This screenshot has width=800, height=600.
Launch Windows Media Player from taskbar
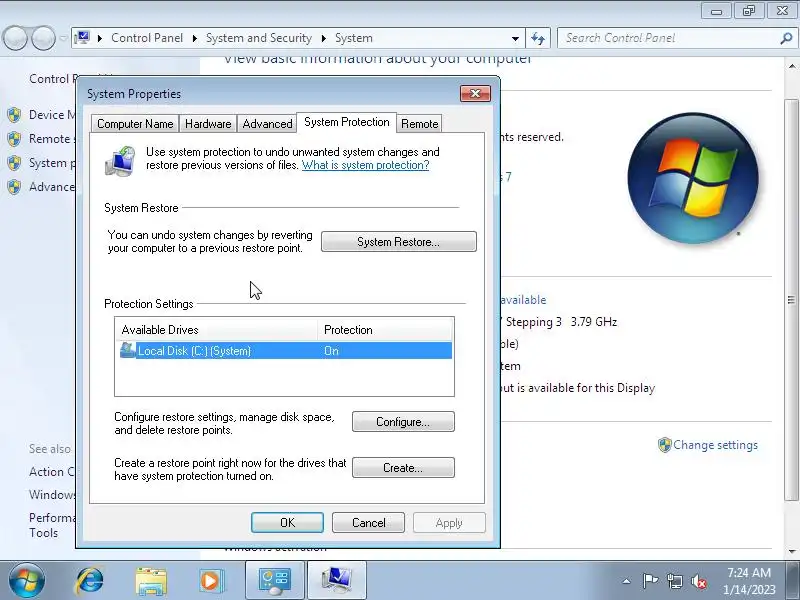(211, 581)
